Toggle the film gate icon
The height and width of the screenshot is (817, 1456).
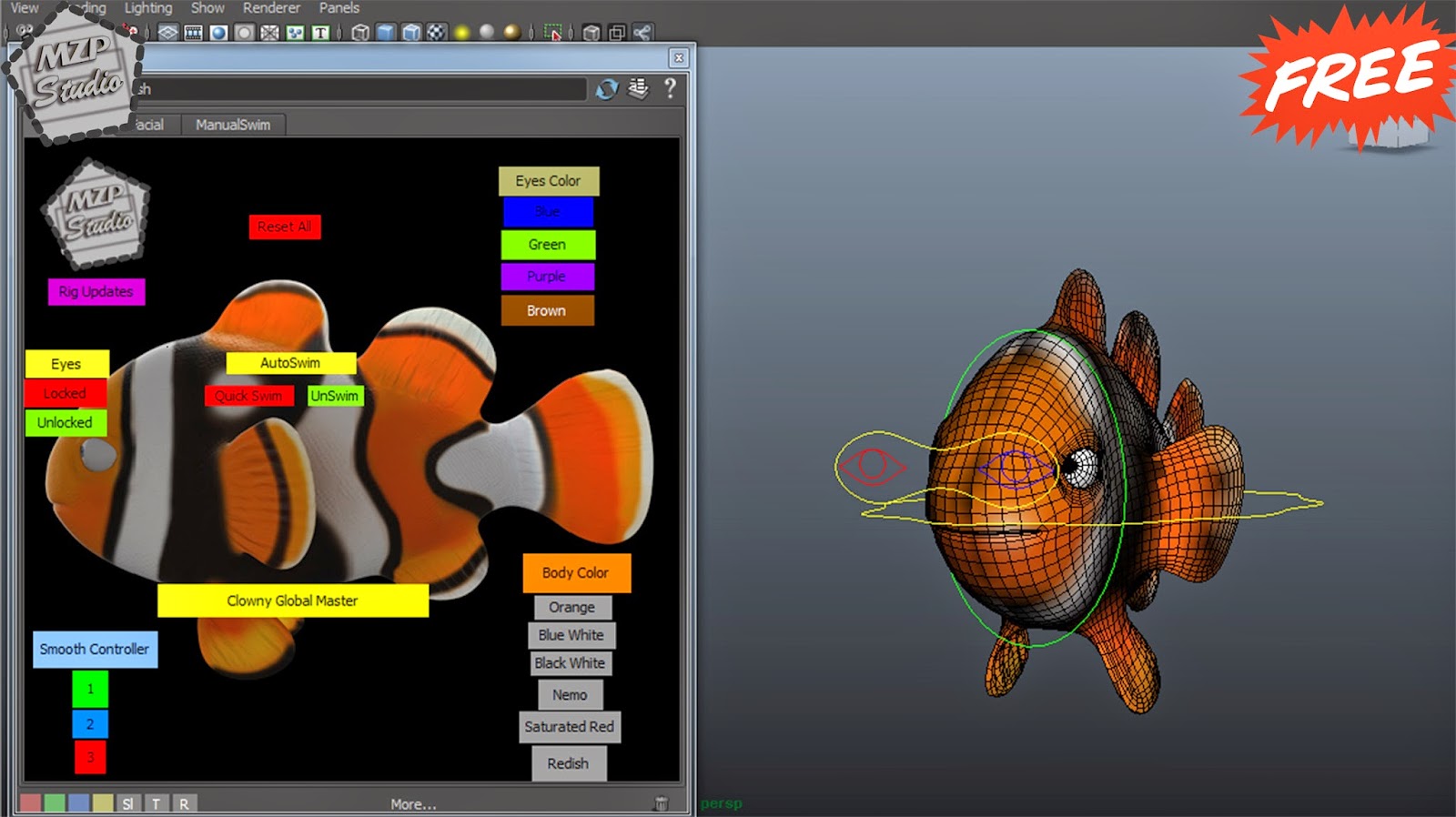coord(193,33)
